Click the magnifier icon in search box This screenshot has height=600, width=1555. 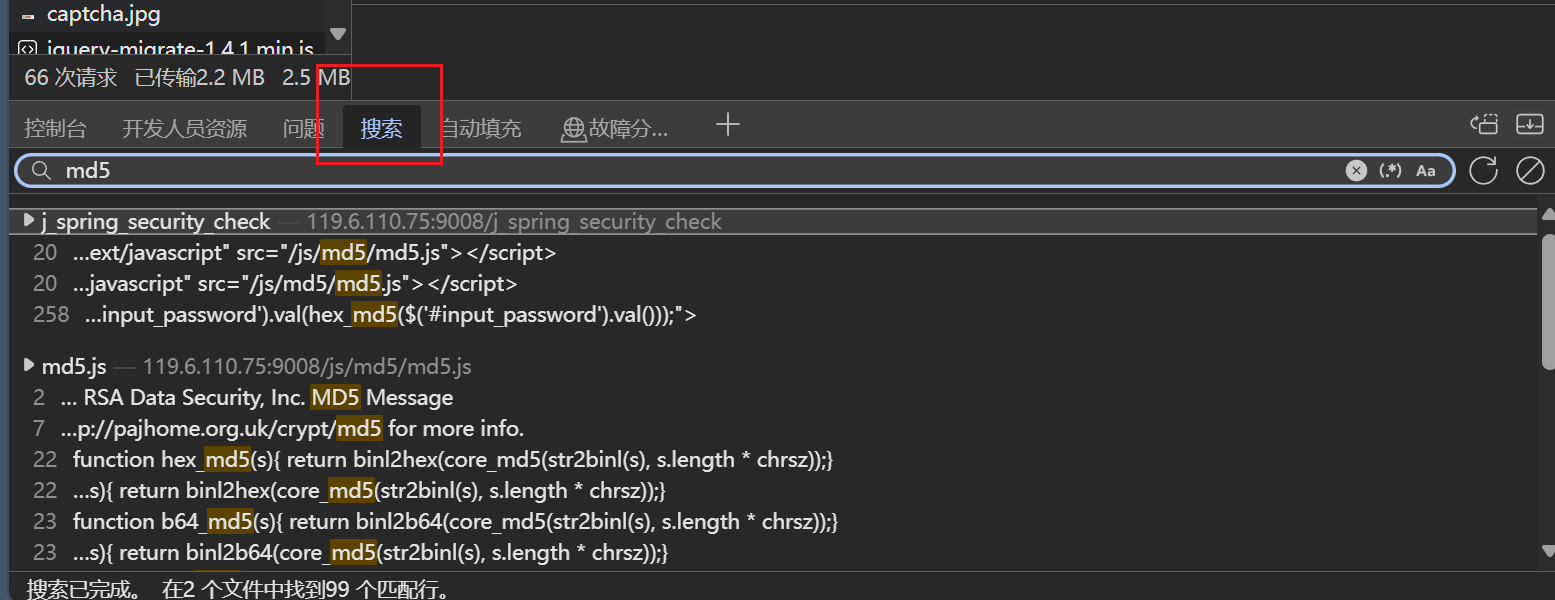pyautogui.click(x=41, y=170)
